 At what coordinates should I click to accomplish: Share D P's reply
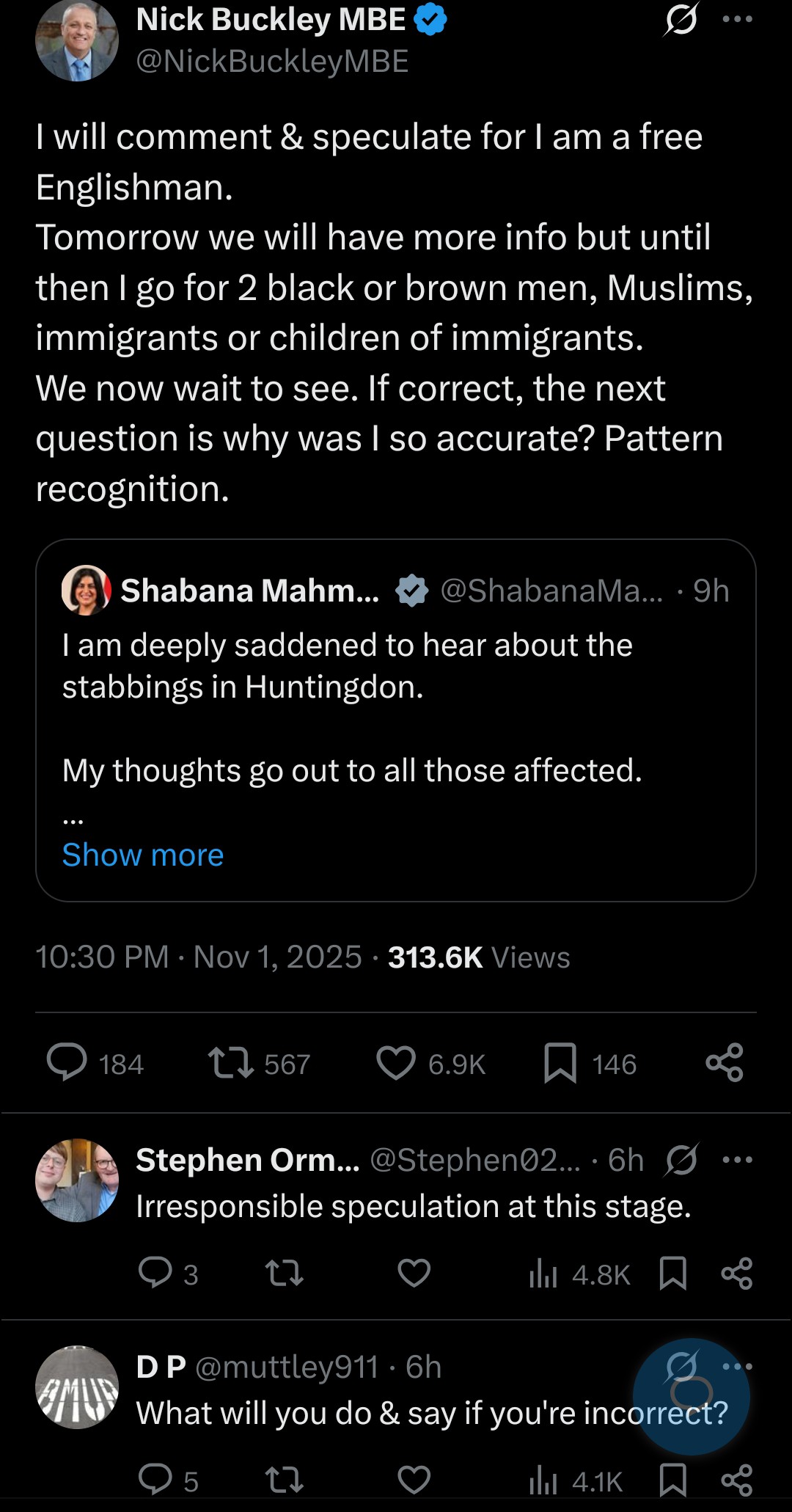pos(737,1480)
